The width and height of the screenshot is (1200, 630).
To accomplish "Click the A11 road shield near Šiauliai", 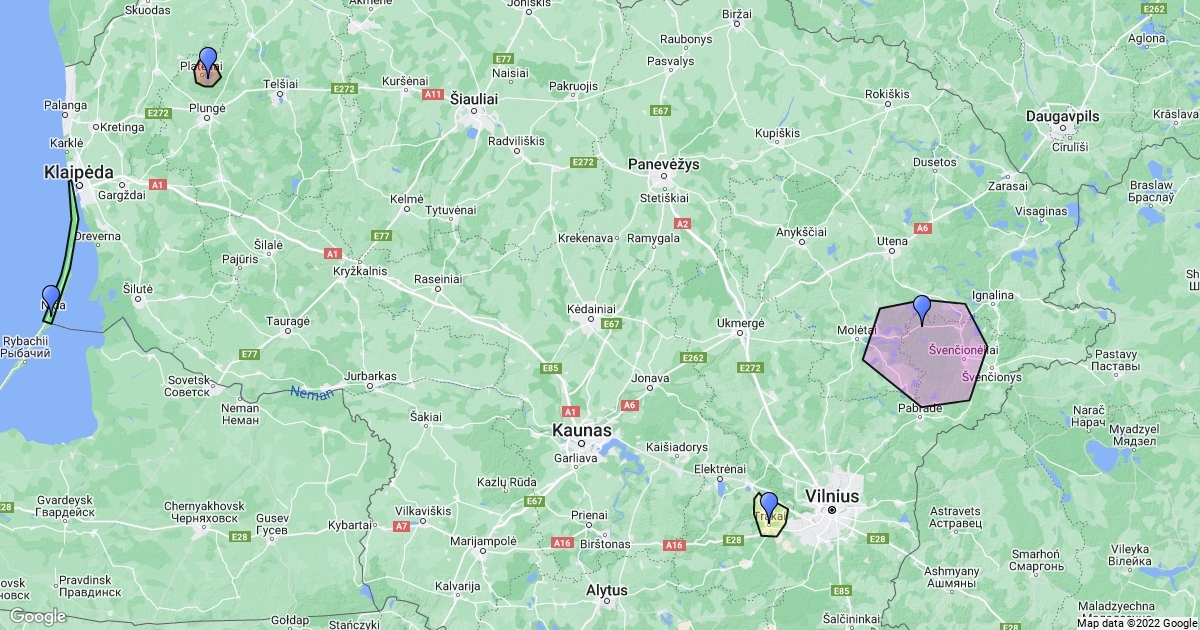I will coord(433,94).
